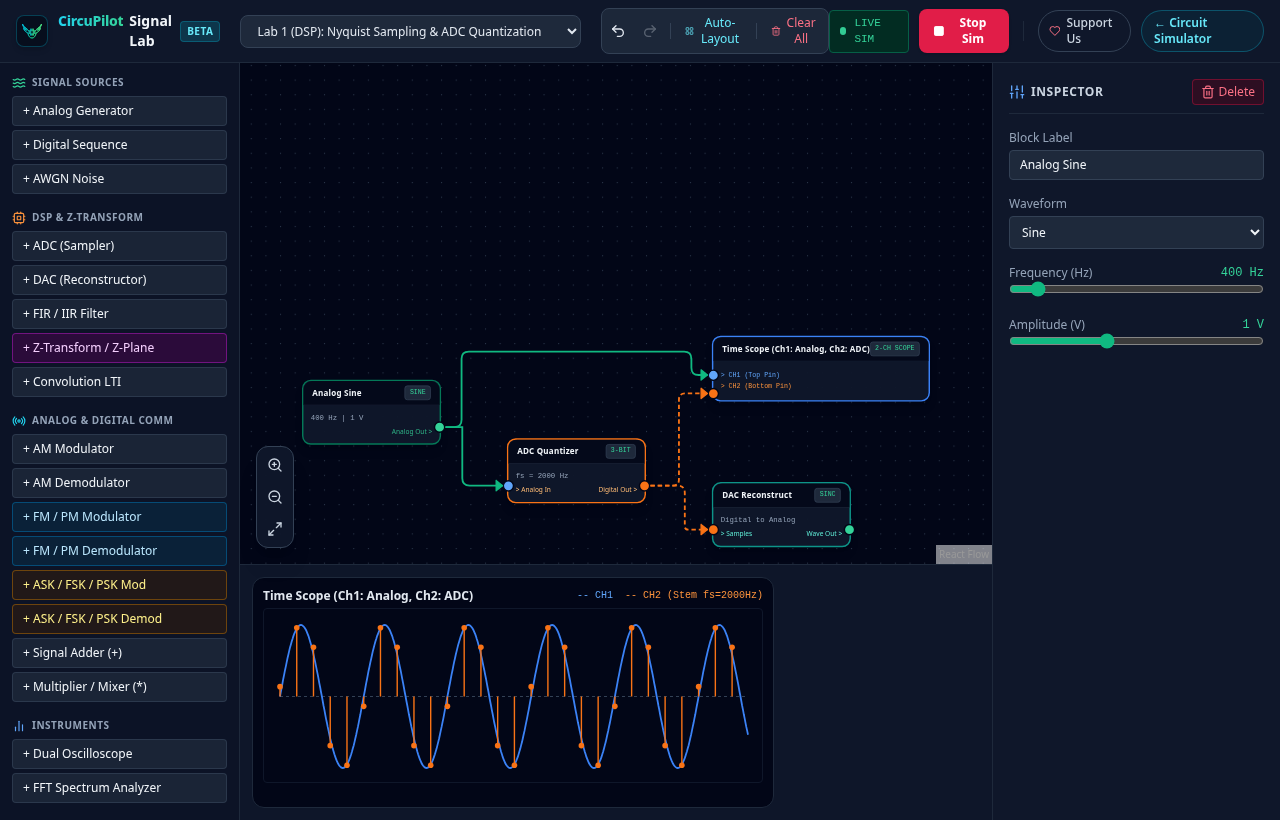The width and height of the screenshot is (1280, 820).
Task: Click the Wave Out port on DAC Reconstruct
Action: 849,530
